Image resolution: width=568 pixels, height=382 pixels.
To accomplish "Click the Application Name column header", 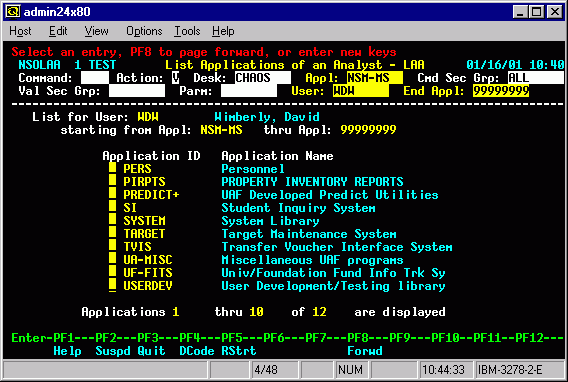I will pyautogui.click(x=277, y=156).
